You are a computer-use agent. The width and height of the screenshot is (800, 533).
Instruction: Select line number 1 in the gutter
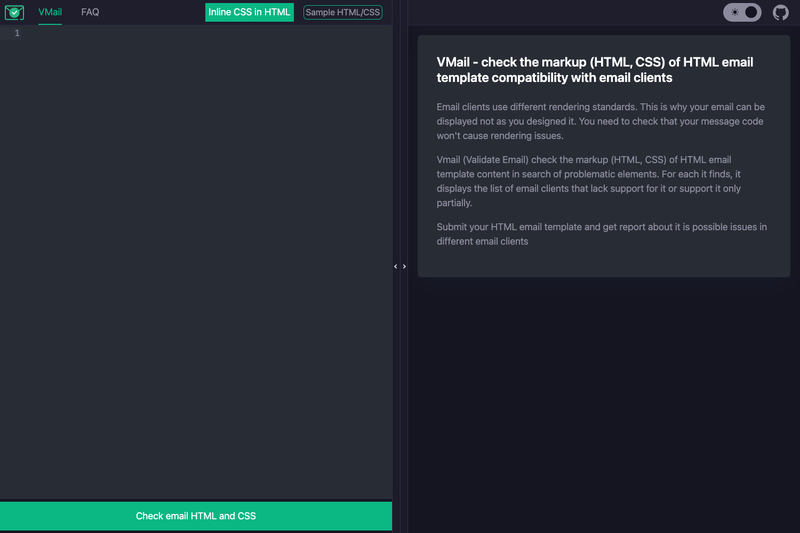click(17, 33)
